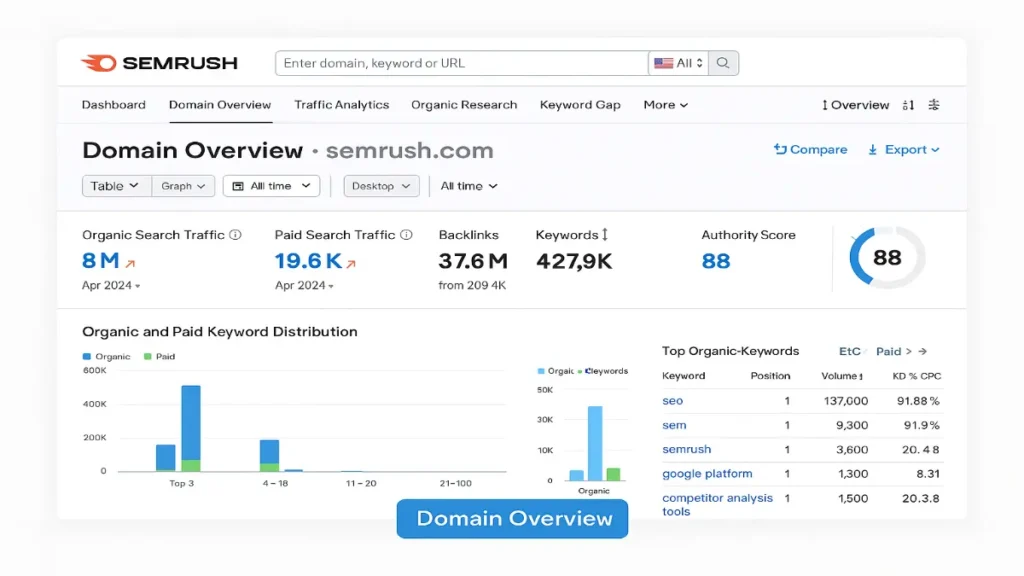Click the sort icon next to Keywords
This screenshot has width=1024, height=576.
click(605, 234)
